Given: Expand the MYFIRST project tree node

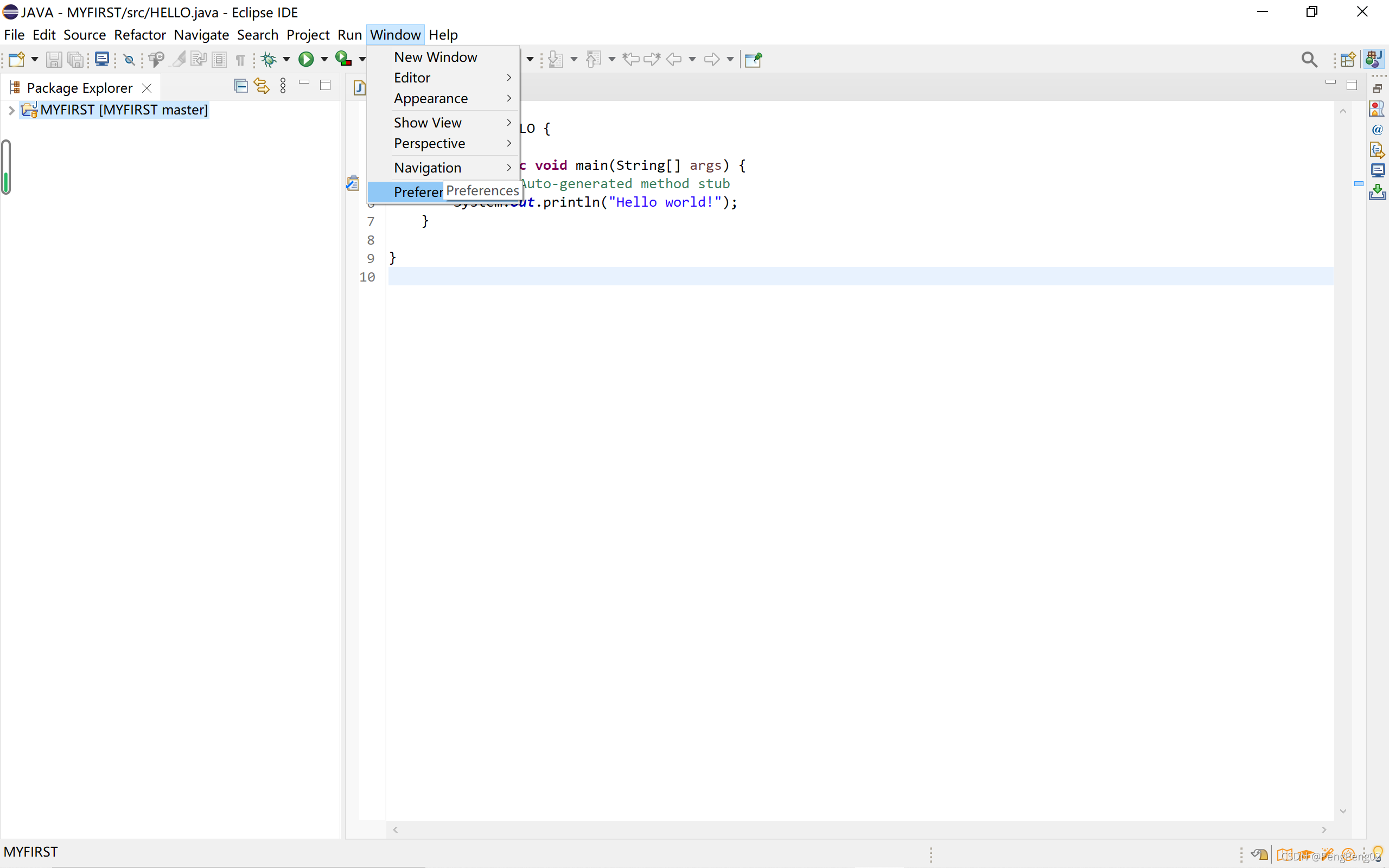Looking at the screenshot, I should click(11, 110).
